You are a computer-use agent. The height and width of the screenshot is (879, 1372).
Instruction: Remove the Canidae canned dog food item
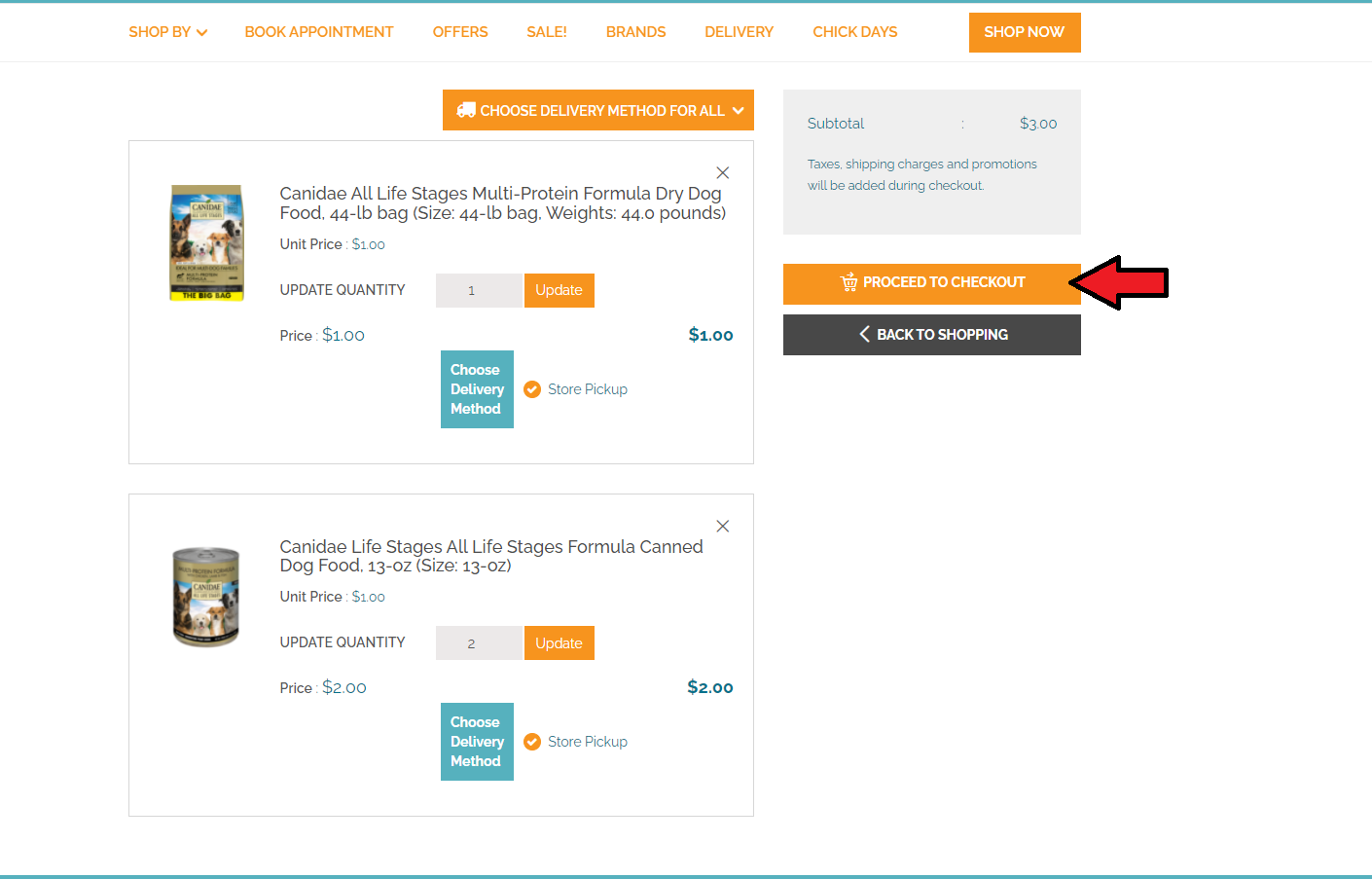click(722, 527)
